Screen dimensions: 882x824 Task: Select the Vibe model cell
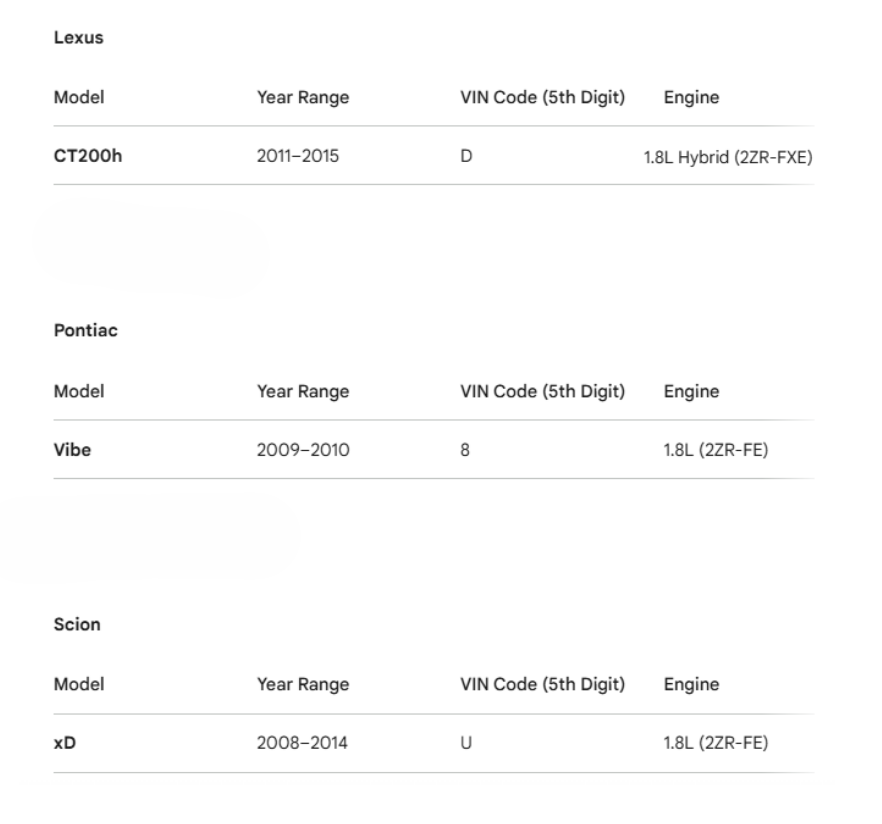click(72, 450)
